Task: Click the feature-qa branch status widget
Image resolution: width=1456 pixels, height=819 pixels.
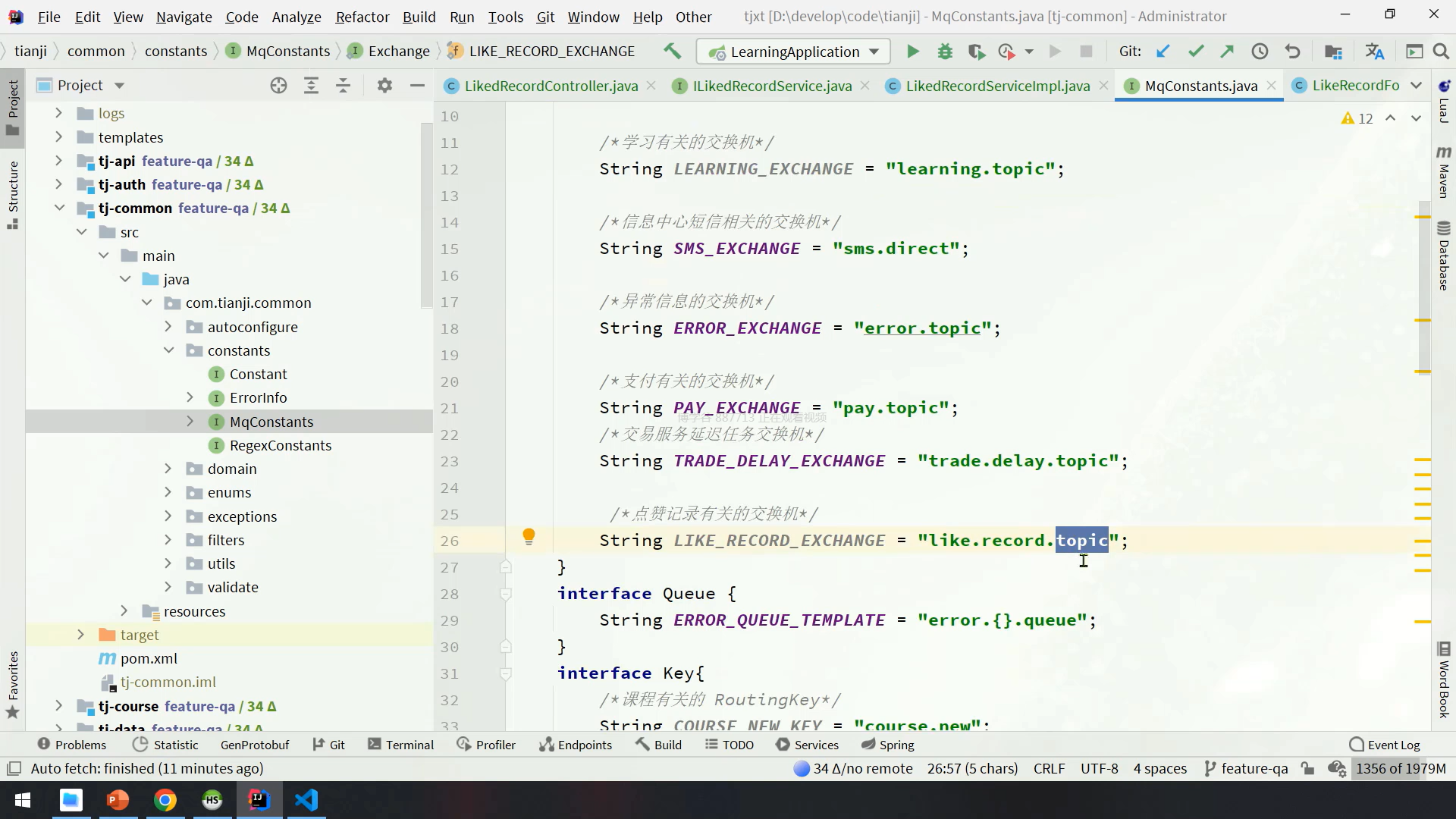Action: pyautogui.click(x=1246, y=768)
